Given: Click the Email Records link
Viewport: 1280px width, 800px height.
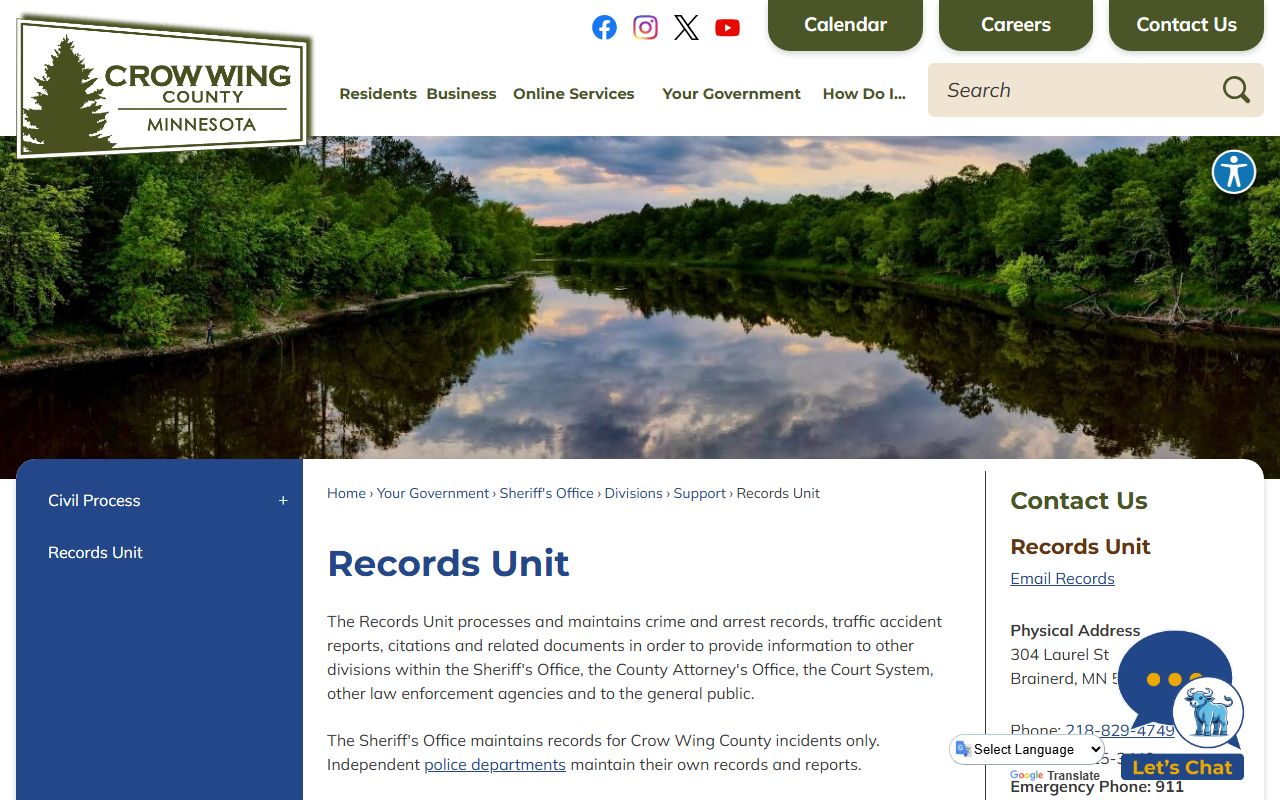Looking at the screenshot, I should tap(1062, 578).
